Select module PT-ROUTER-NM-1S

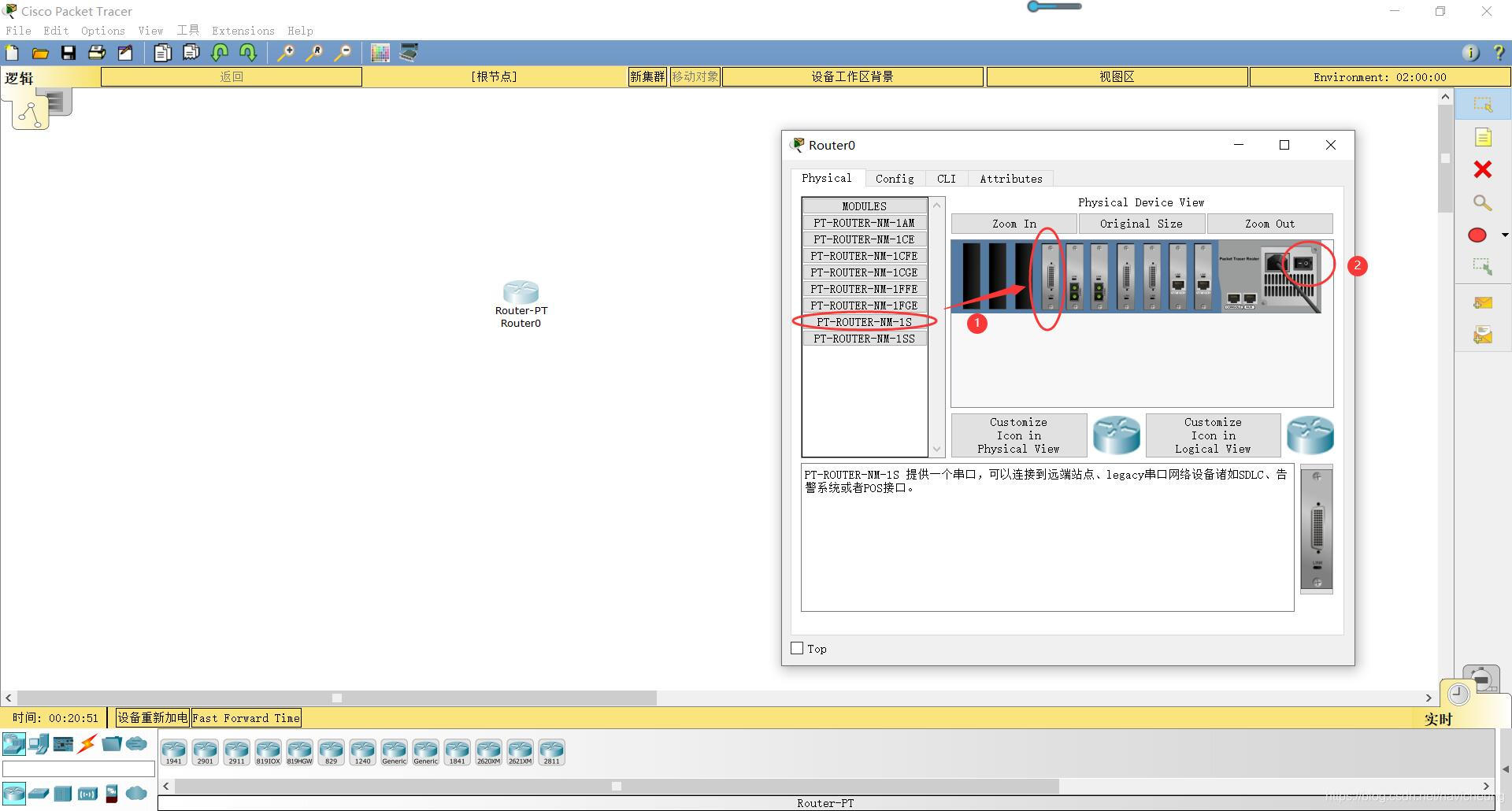coord(864,322)
